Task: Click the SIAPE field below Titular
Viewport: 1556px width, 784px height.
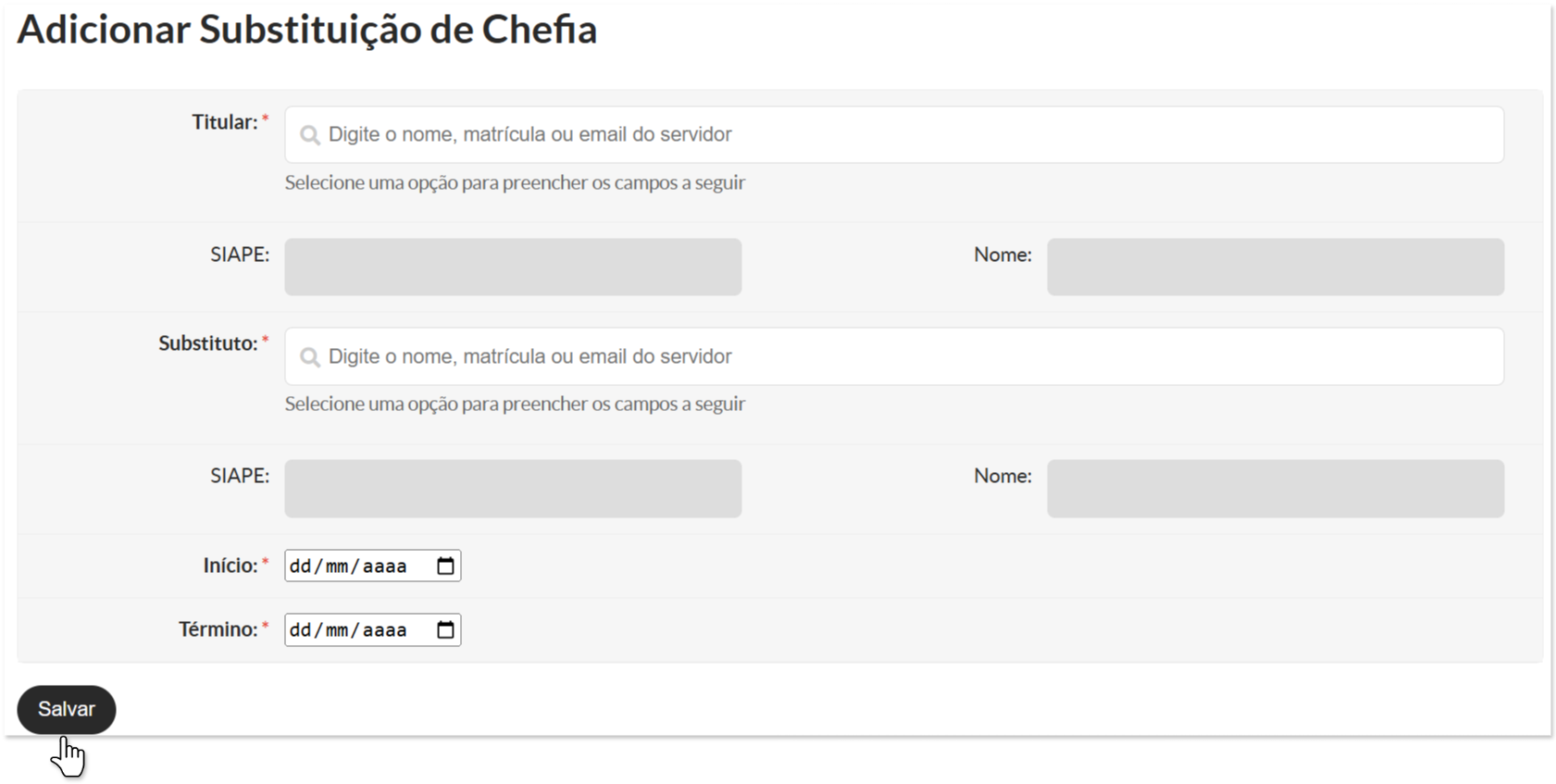Action: point(513,268)
